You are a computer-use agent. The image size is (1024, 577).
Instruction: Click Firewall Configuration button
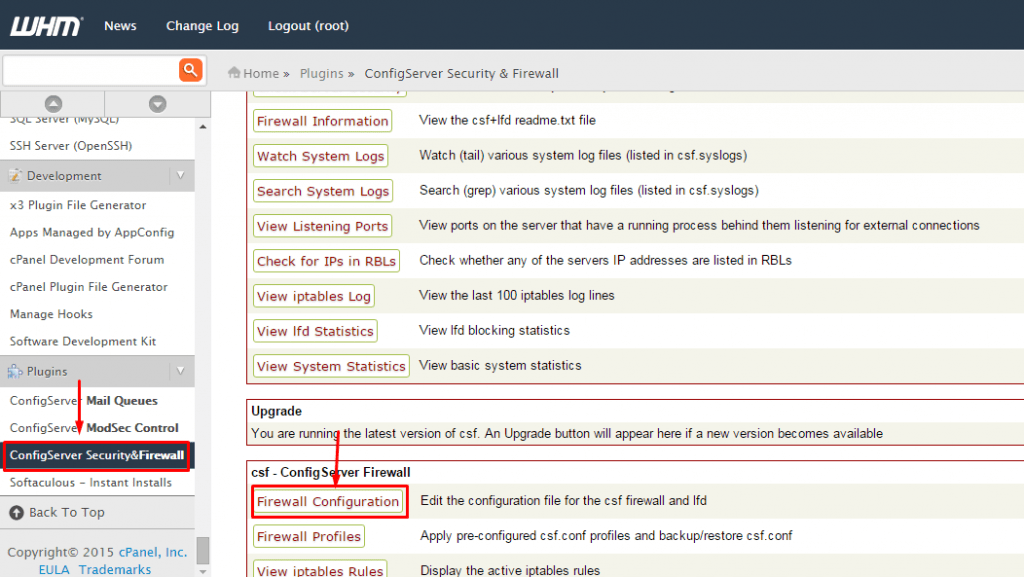pos(328,501)
